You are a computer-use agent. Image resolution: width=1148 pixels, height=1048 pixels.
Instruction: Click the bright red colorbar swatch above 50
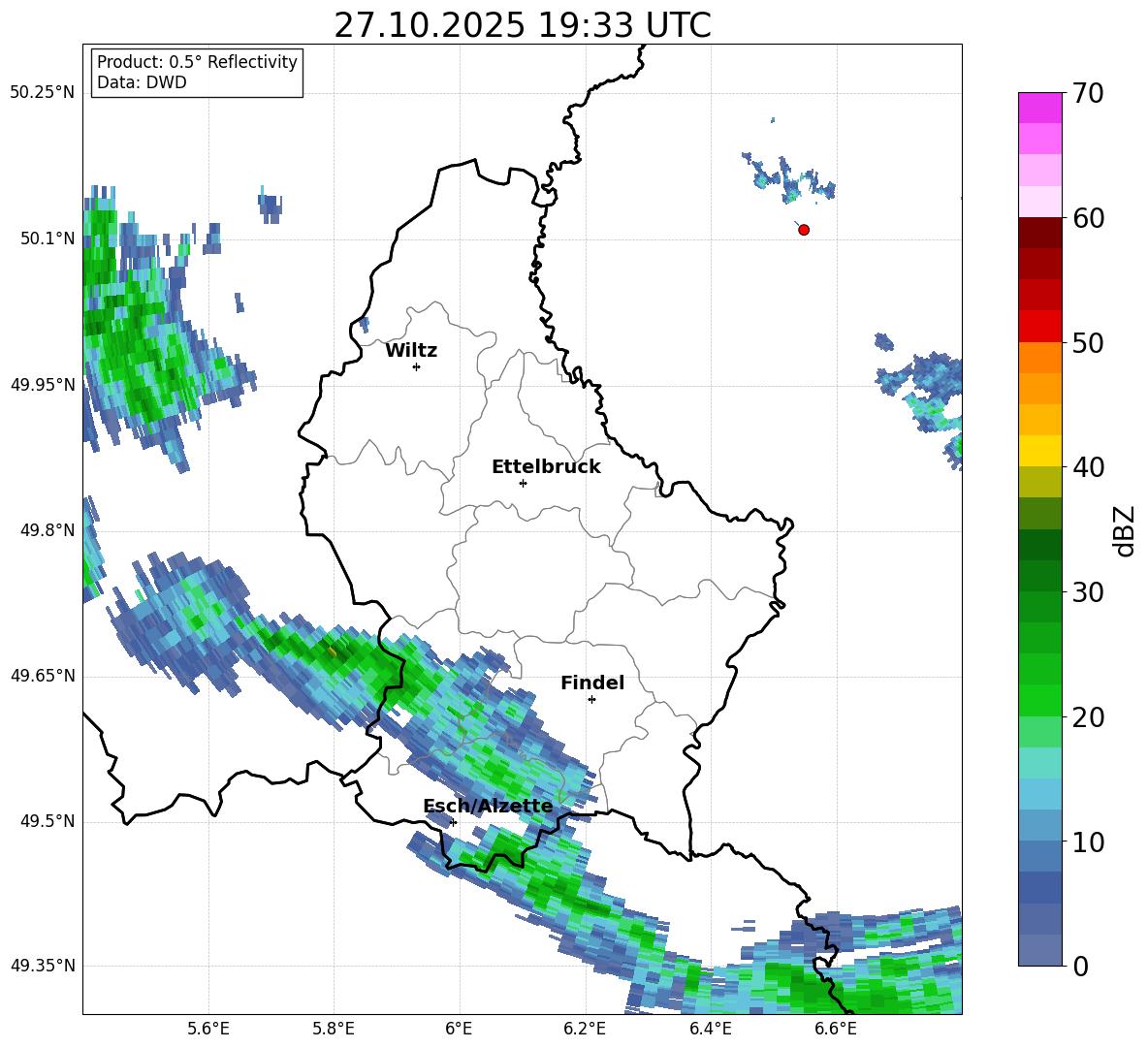[x=1039, y=327]
